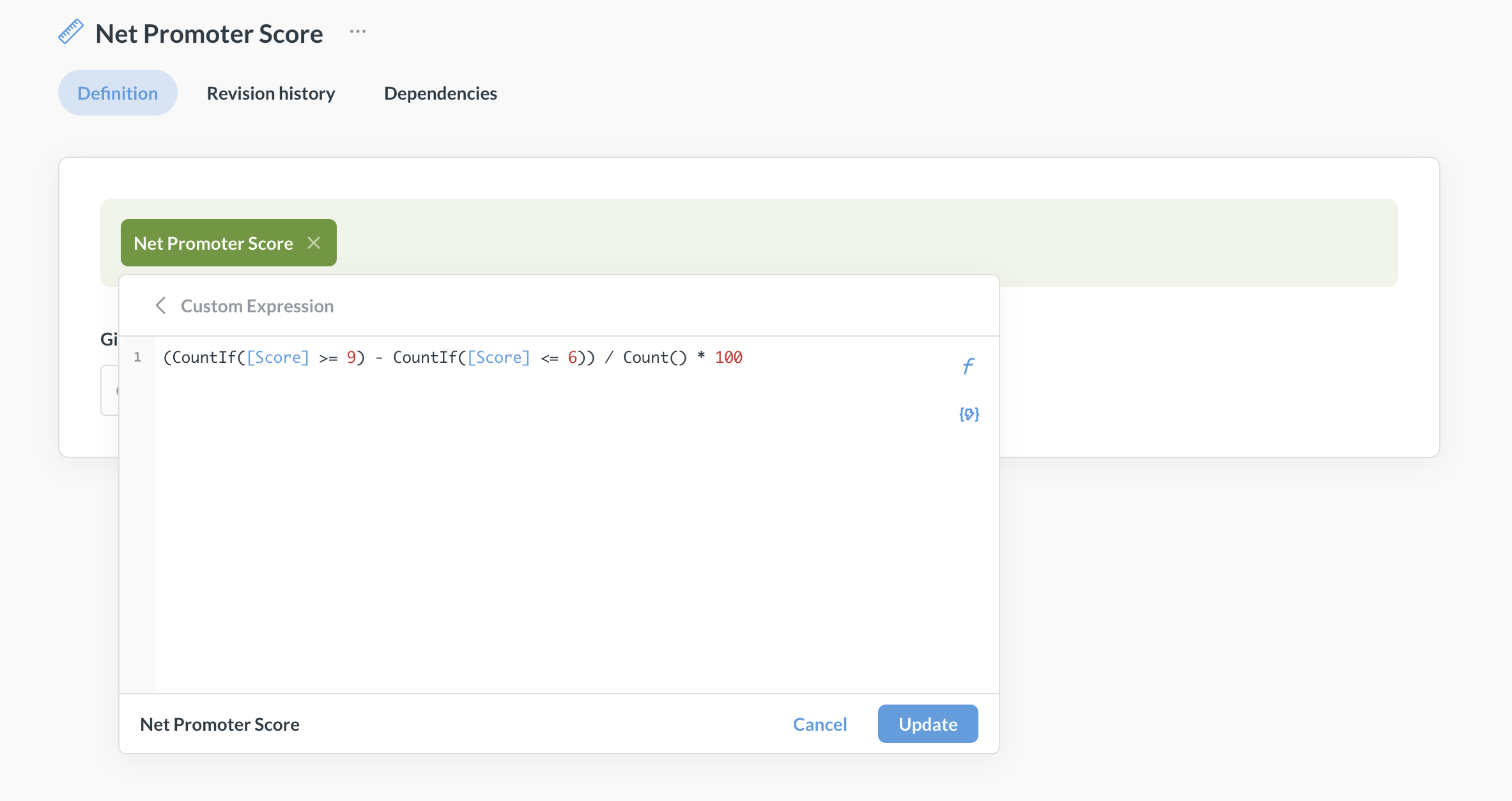Place cursor on first [Score] token
This screenshot has height=801, width=1512.
[x=278, y=358]
